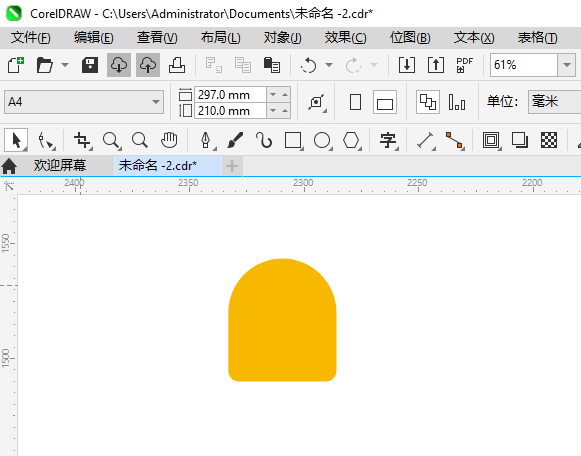Viewport: 581px width, 456px height.
Task: Select the Dimension line tool
Action: [x=425, y=141]
